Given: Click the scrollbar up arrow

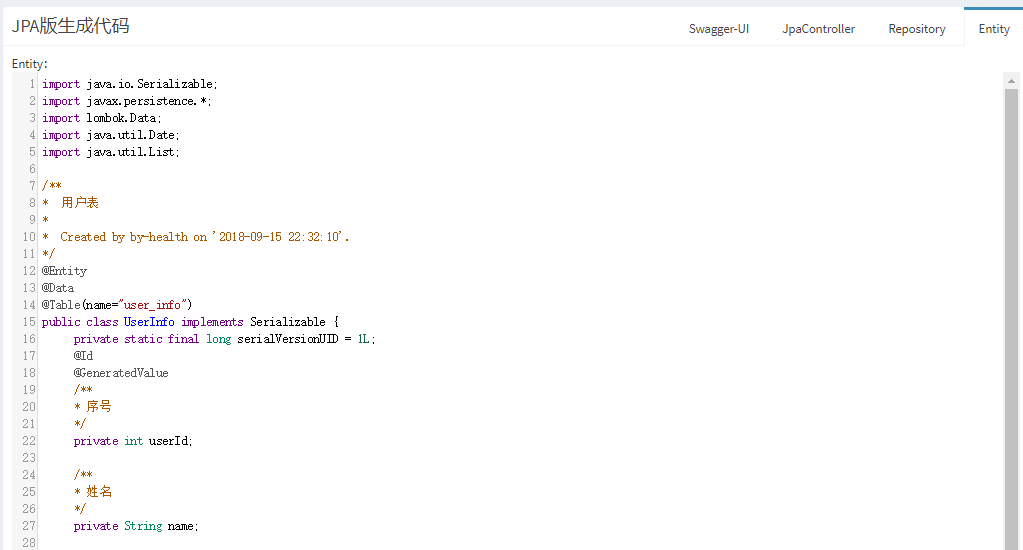Looking at the screenshot, I should 1011,80.
